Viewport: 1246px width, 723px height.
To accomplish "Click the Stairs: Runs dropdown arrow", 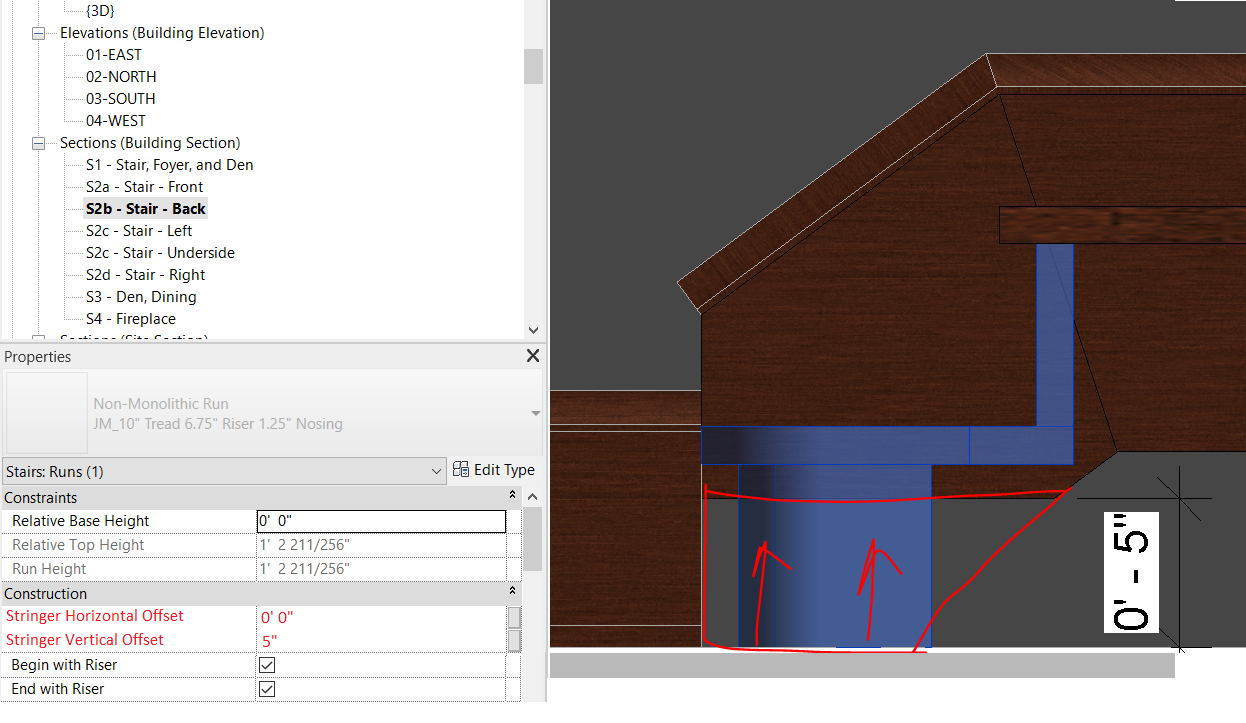I will coord(435,470).
